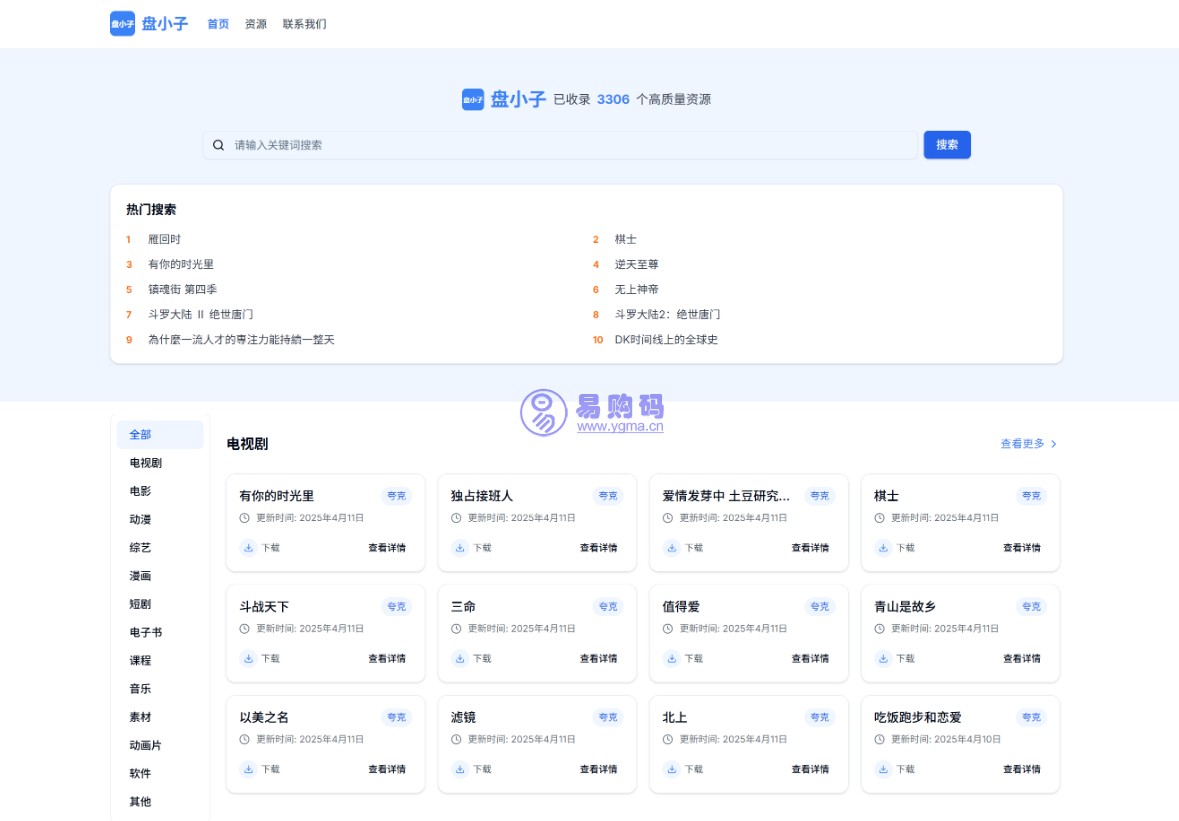Switch to the 短剧 sidebar category

pyautogui.click(x=140, y=604)
